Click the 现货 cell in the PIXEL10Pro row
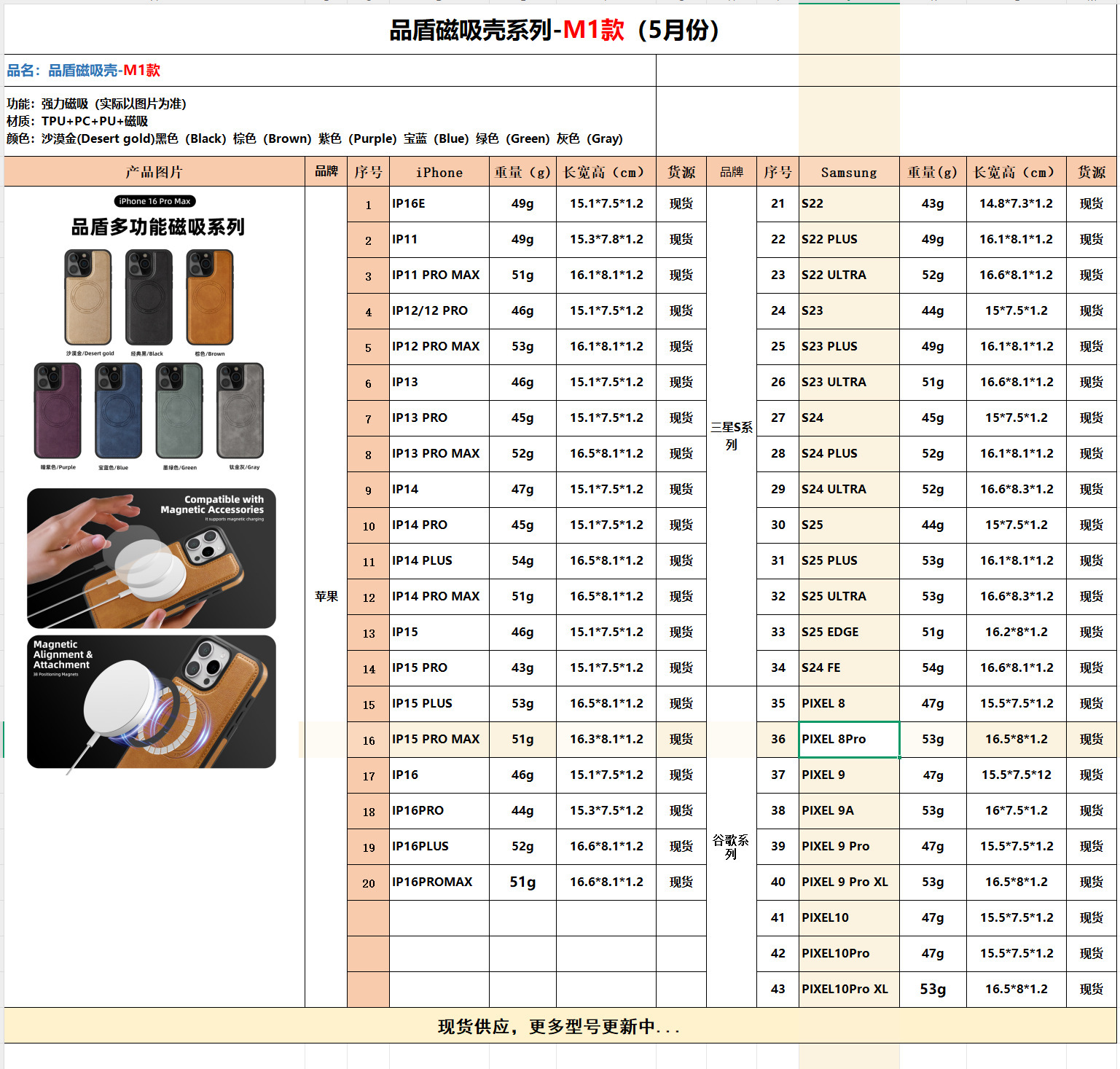This screenshot has width=1120, height=1069. tap(1092, 954)
